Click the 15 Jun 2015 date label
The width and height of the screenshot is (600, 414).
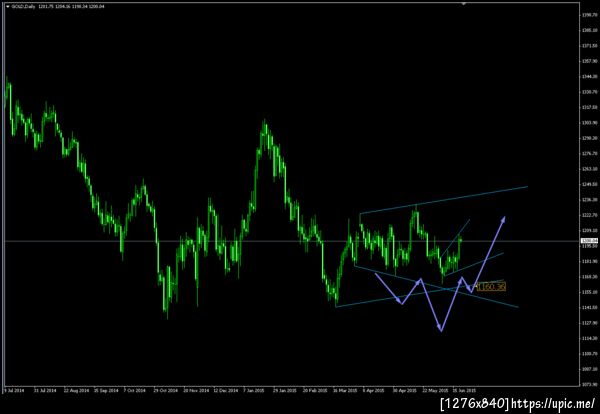point(464,391)
